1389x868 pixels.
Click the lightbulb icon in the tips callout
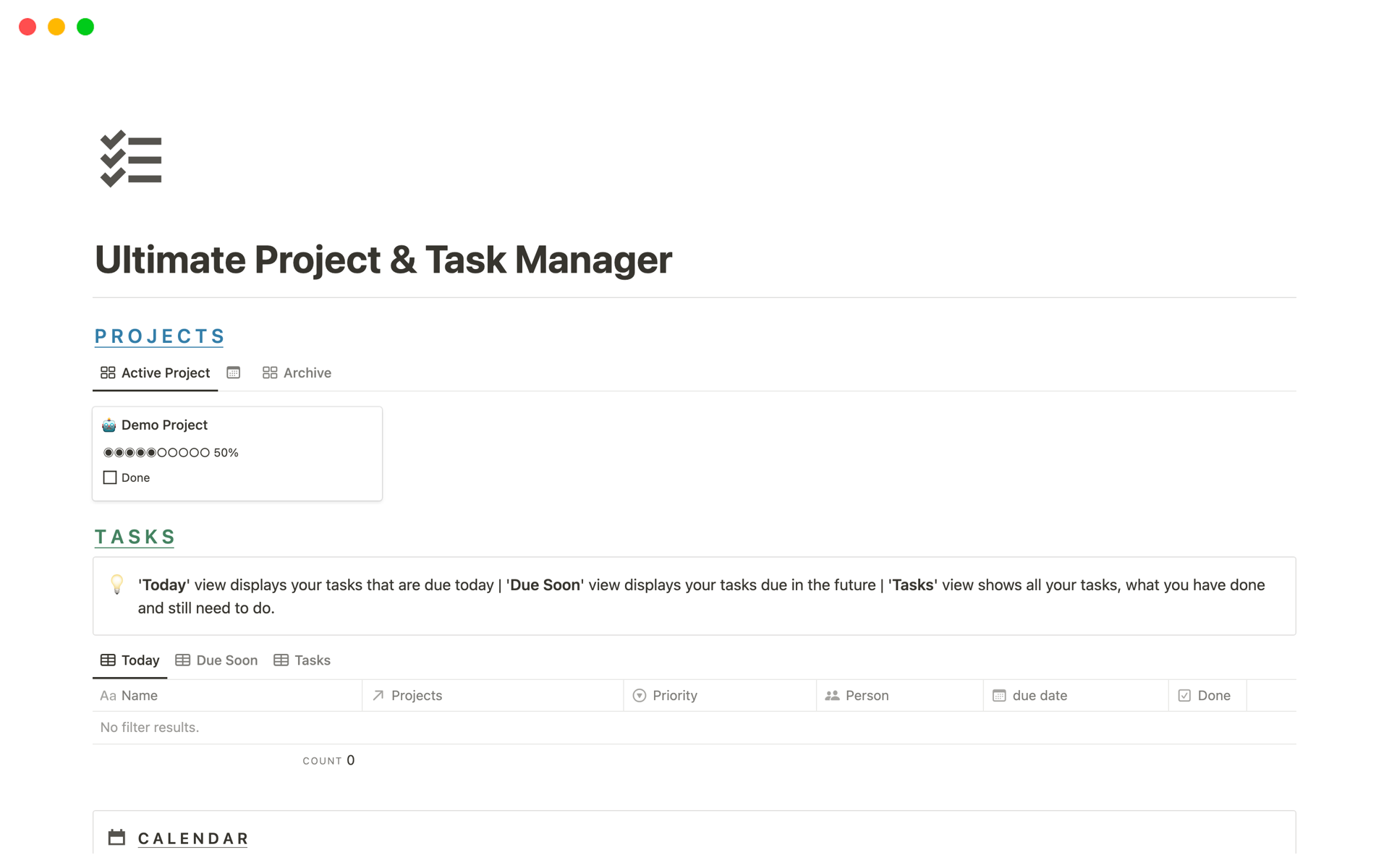click(117, 585)
